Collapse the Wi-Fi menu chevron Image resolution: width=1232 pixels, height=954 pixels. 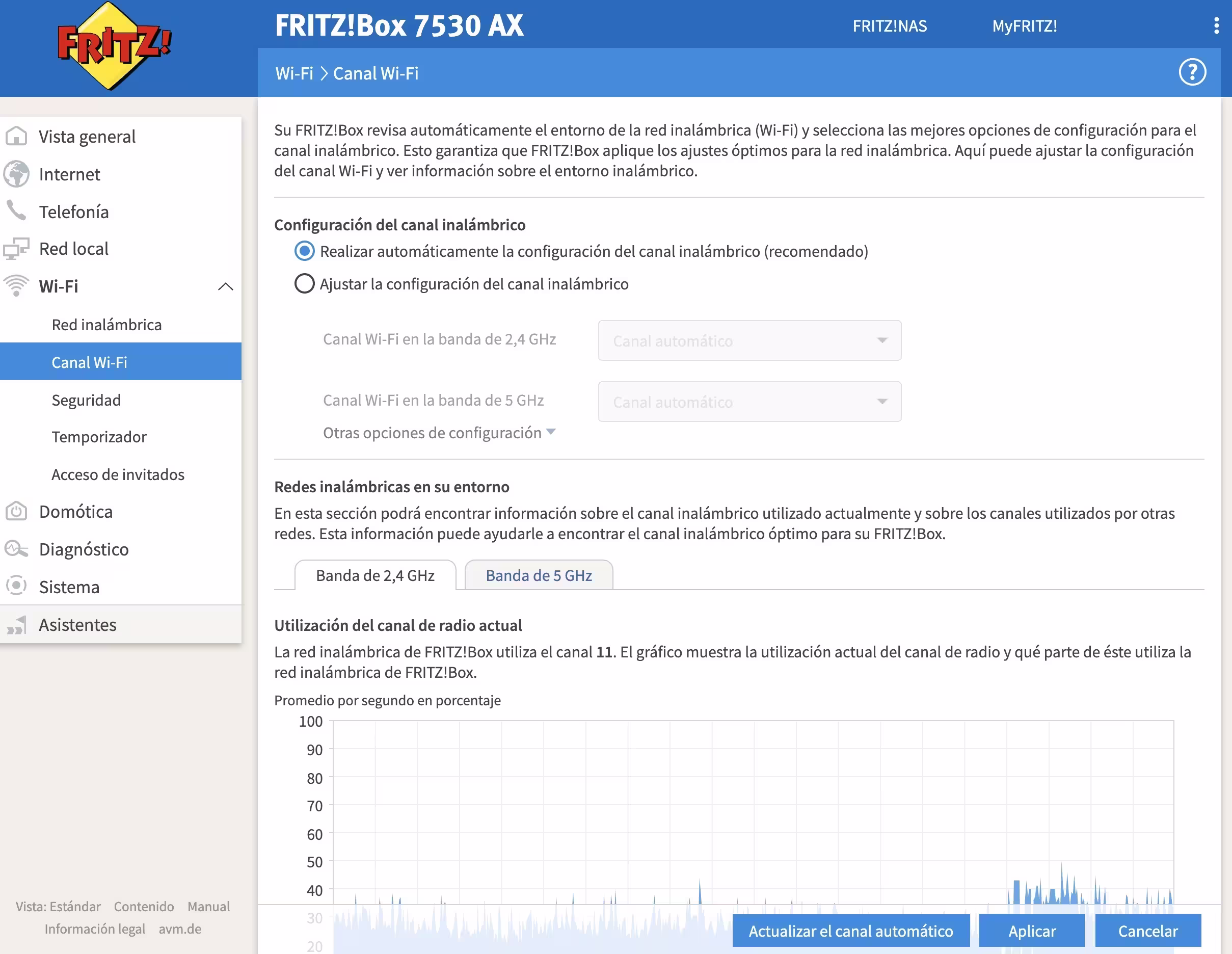pos(226,286)
